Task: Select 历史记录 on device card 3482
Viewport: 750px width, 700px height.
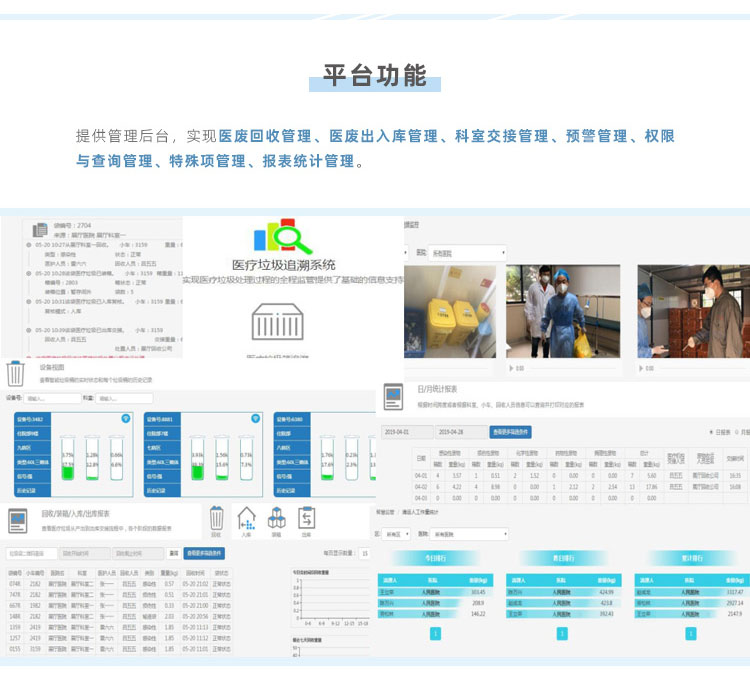Action: (x=33, y=490)
